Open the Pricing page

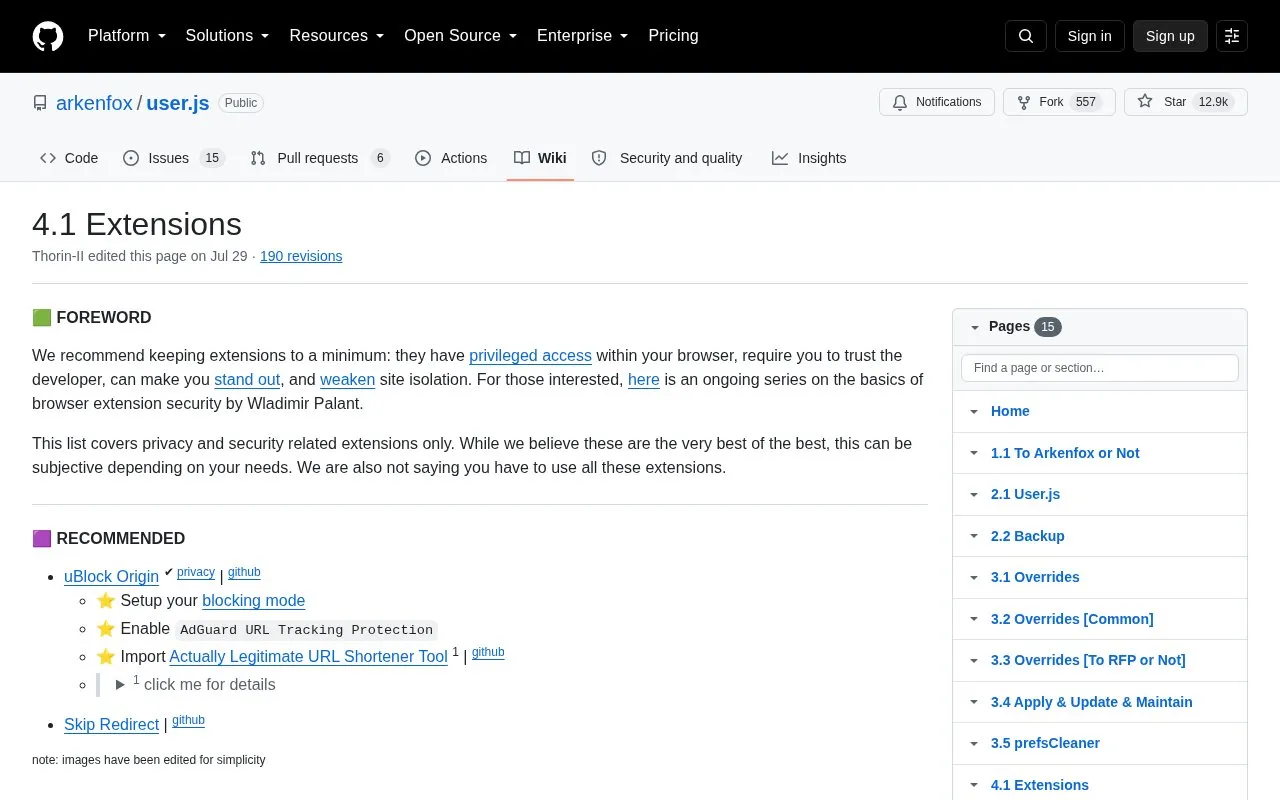coord(673,36)
